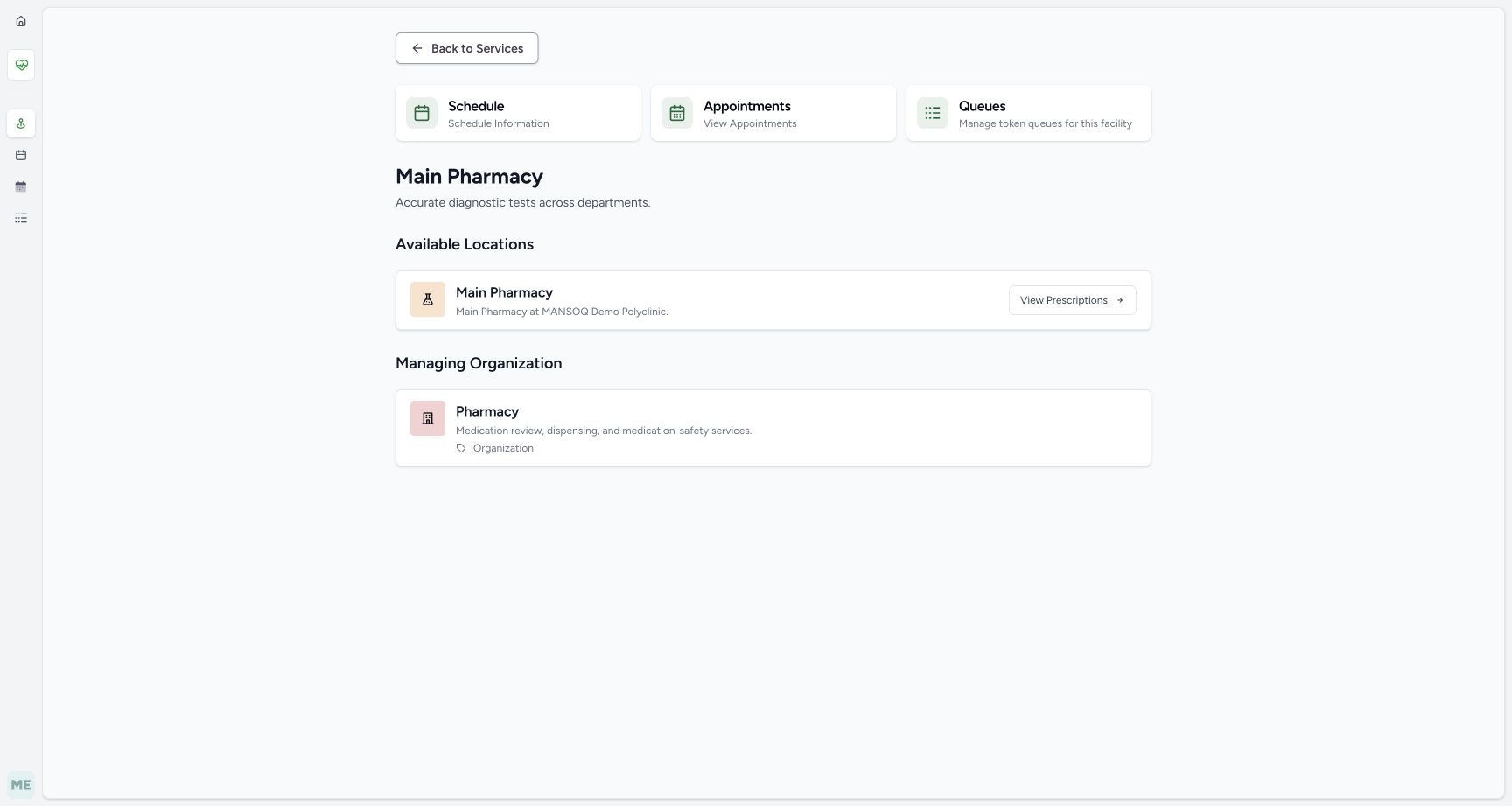The height and width of the screenshot is (806, 1512).
Task: Click the ME avatar at sidebar bottom
Action: click(21, 785)
